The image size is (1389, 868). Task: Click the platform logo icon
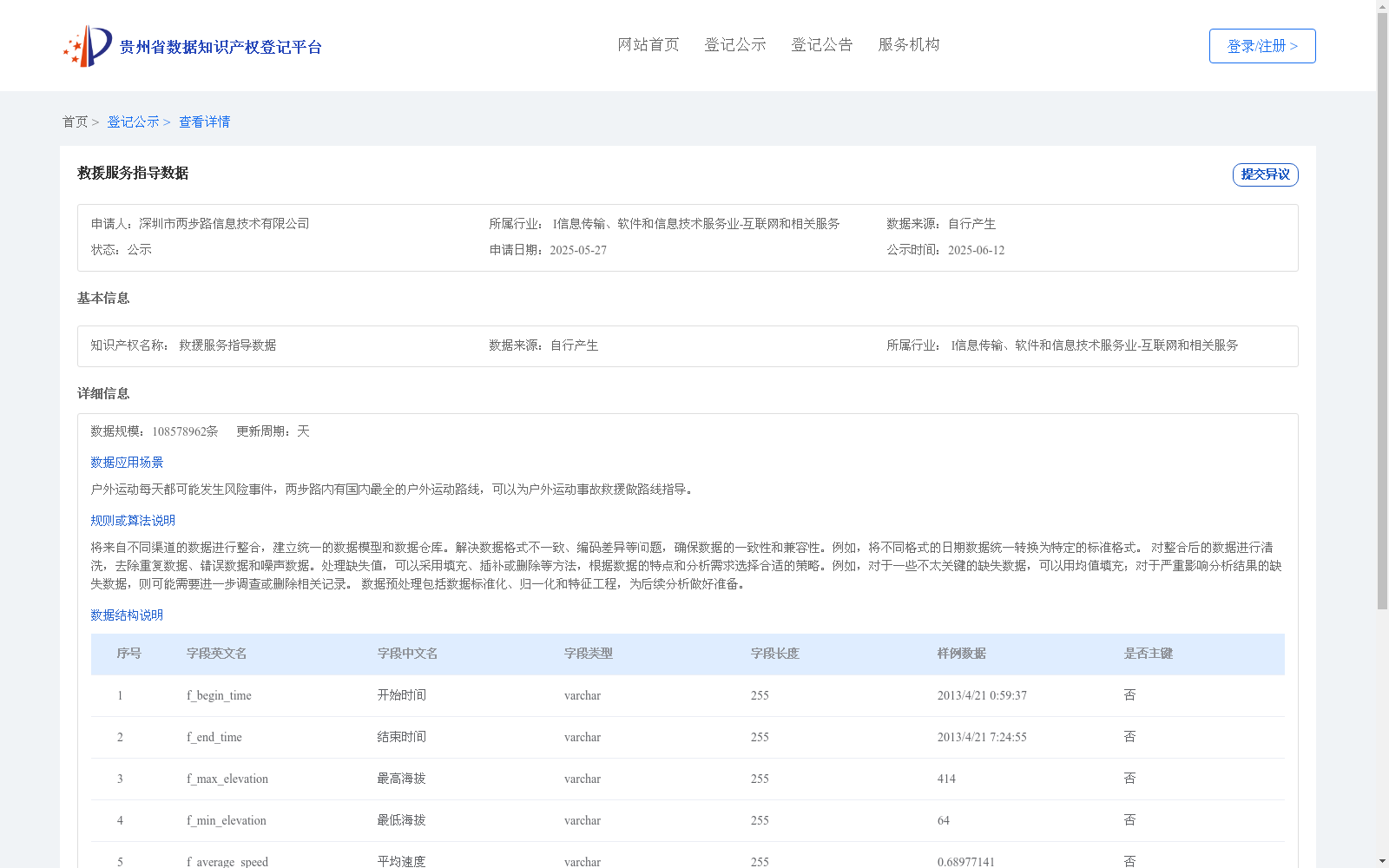click(87, 46)
